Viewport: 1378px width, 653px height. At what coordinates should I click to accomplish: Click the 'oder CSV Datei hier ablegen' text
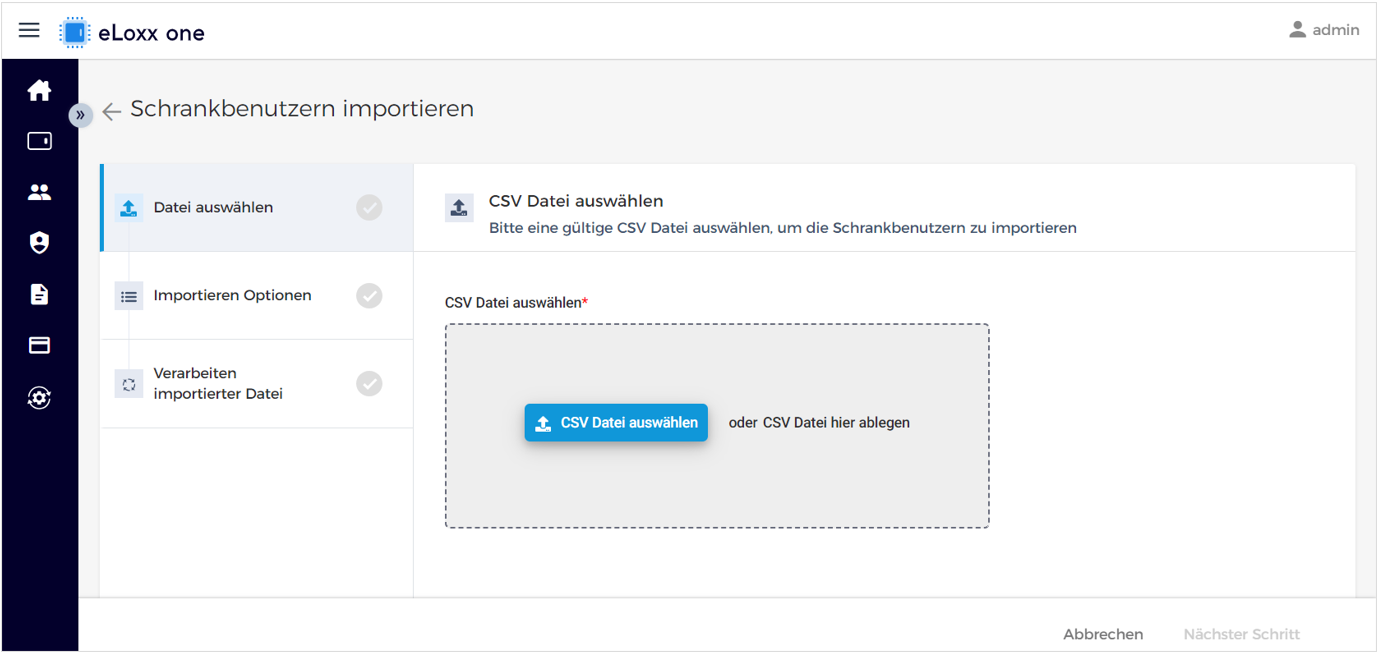819,423
